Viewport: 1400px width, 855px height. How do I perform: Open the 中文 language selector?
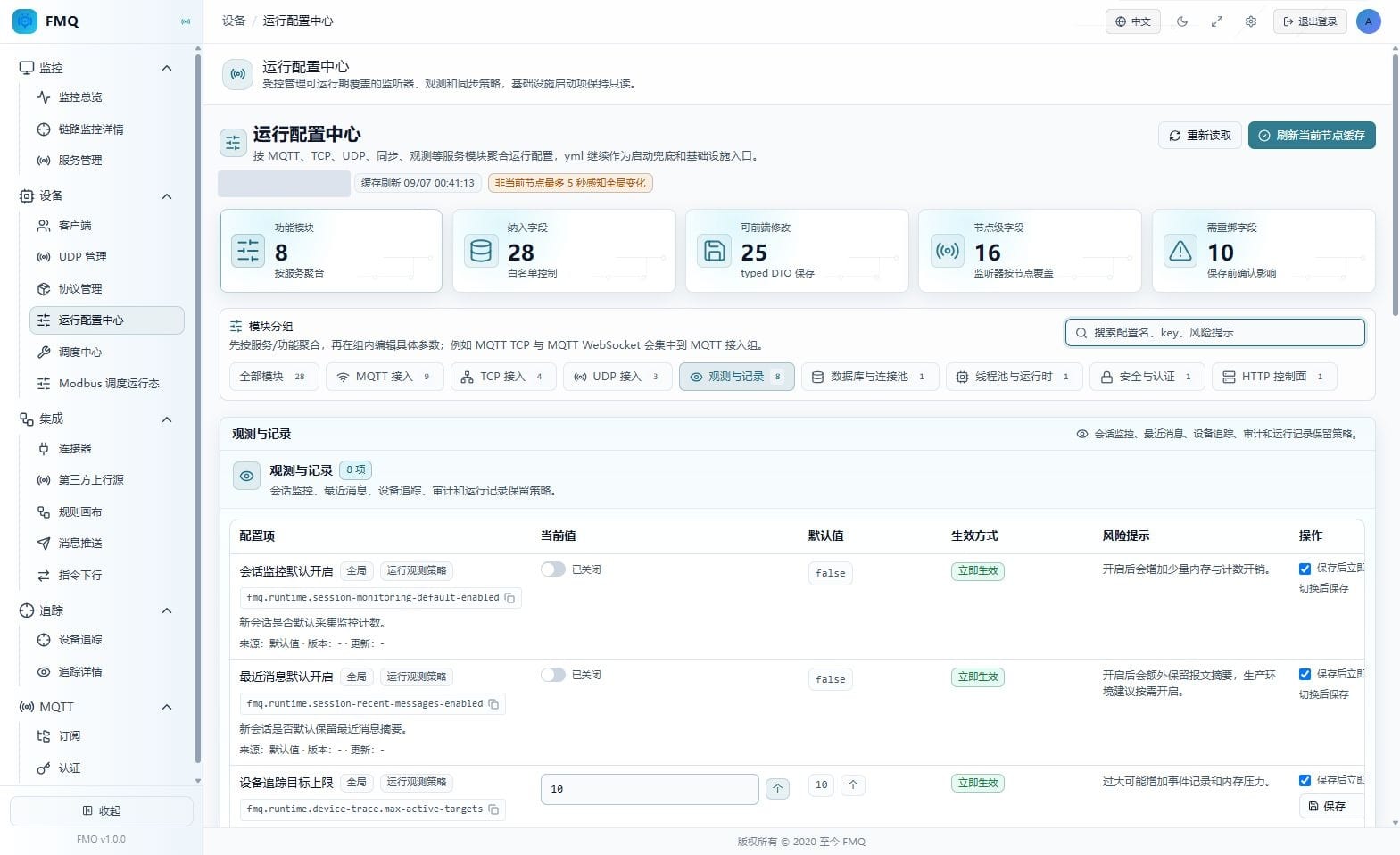pos(1133,21)
